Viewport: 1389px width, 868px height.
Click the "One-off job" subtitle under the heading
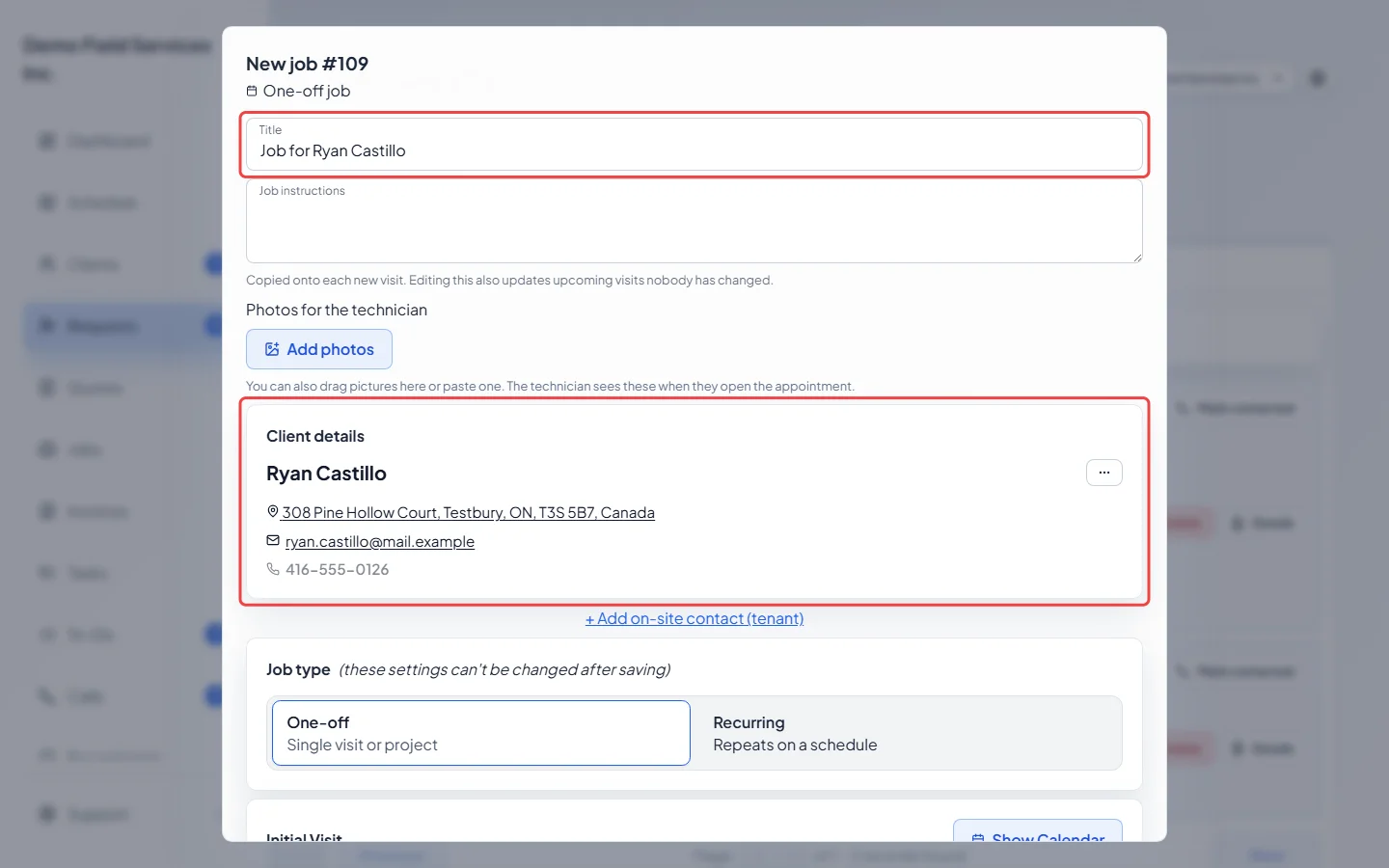(307, 91)
